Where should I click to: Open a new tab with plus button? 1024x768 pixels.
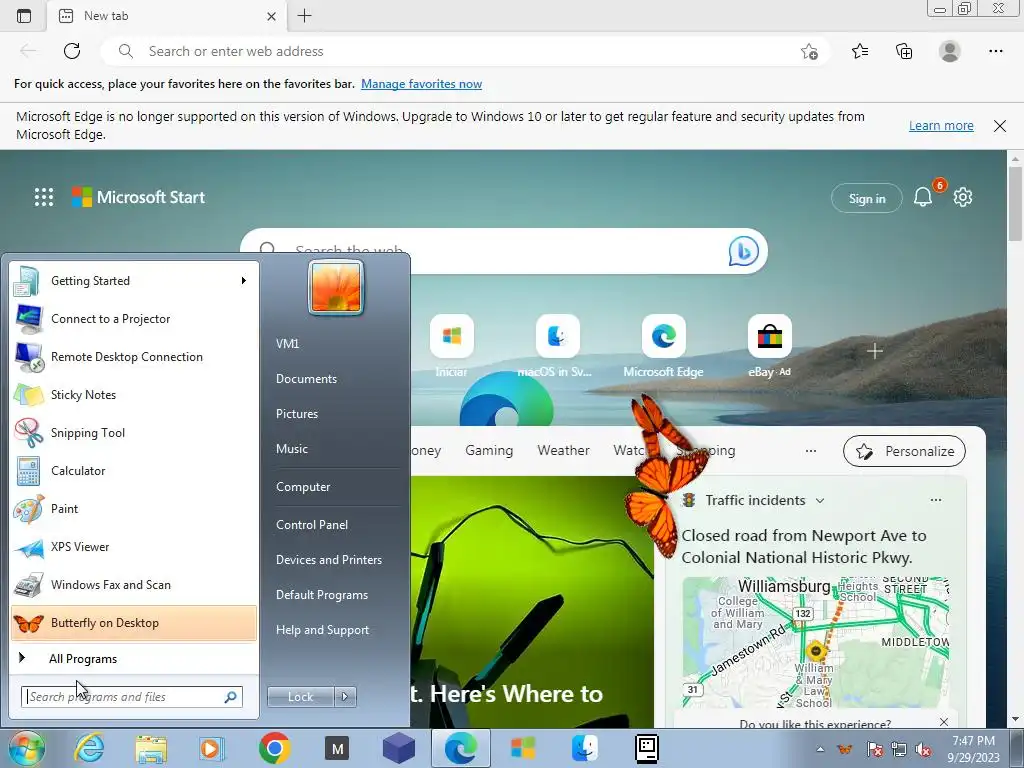304,16
